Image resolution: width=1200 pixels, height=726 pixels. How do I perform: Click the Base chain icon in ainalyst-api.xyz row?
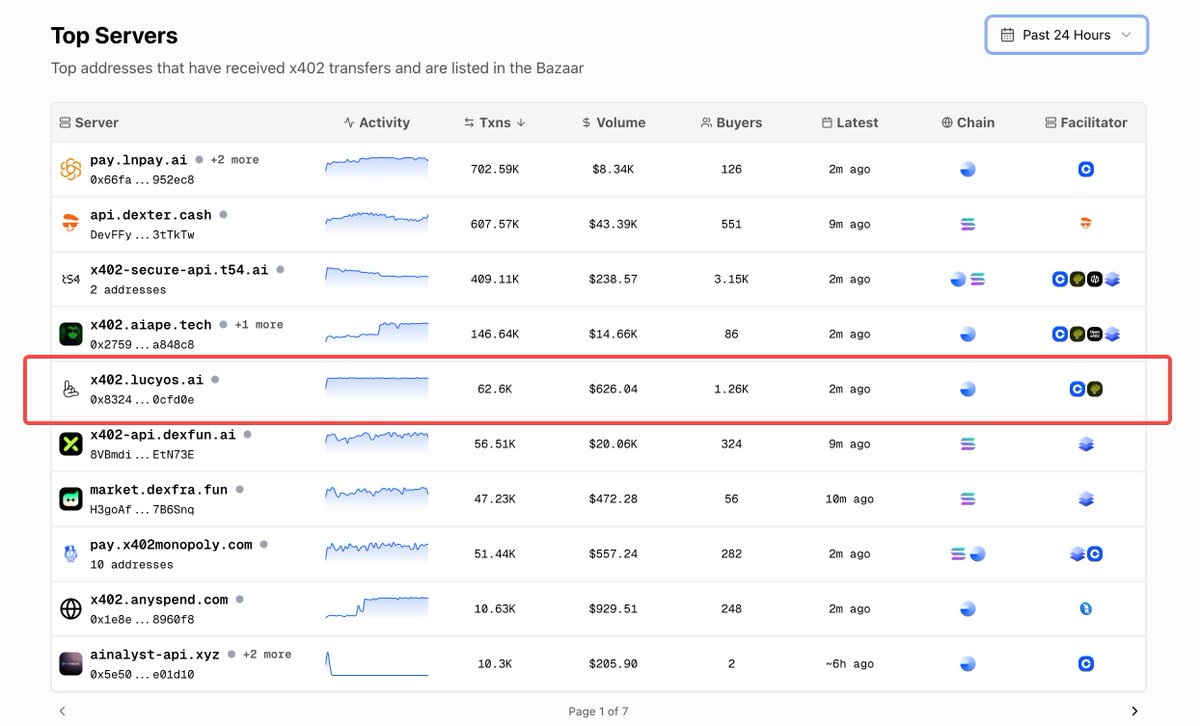click(x=967, y=663)
